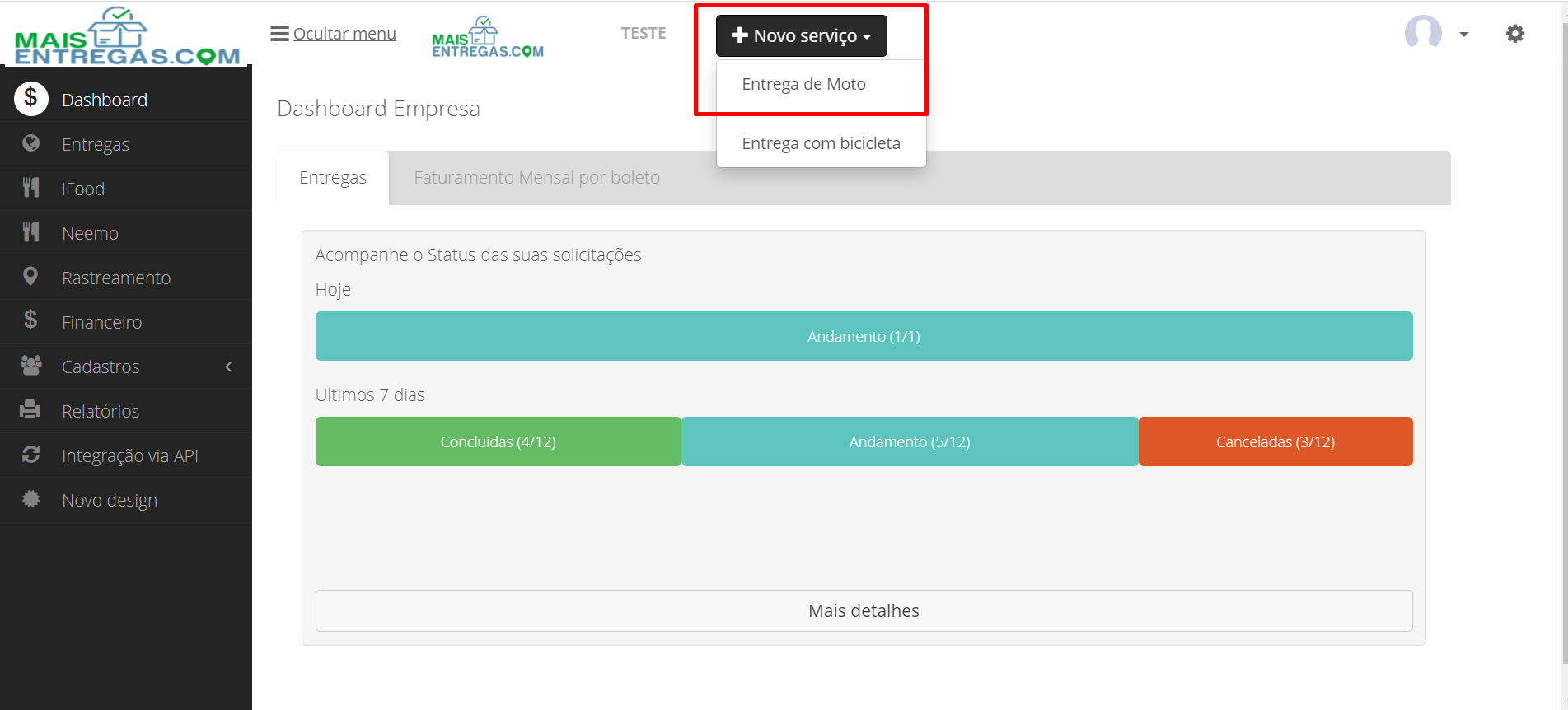The height and width of the screenshot is (710, 1568).
Task: Go to Entregas in the sidebar
Action: (x=96, y=144)
